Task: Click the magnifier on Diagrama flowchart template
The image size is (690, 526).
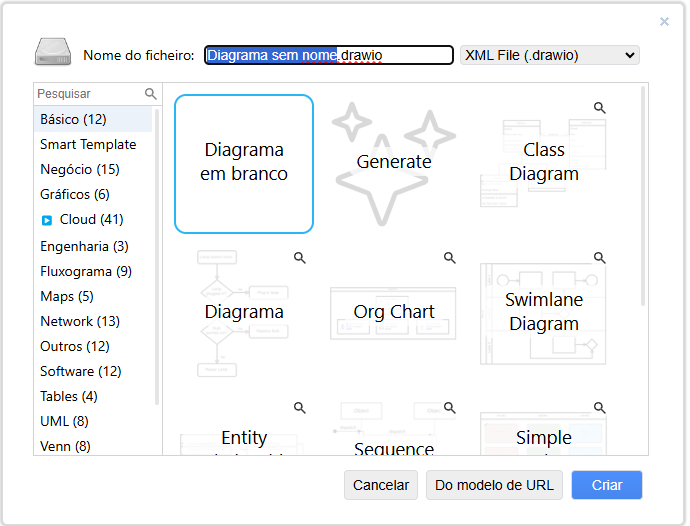Action: [x=299, y=257]
